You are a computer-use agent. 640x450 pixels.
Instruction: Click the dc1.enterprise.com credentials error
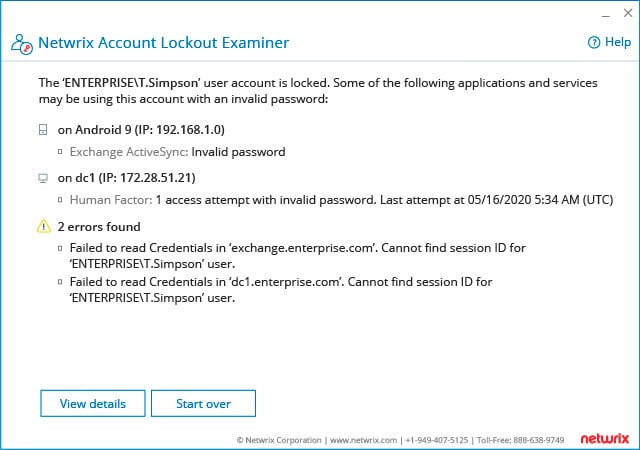click(281, 290)
